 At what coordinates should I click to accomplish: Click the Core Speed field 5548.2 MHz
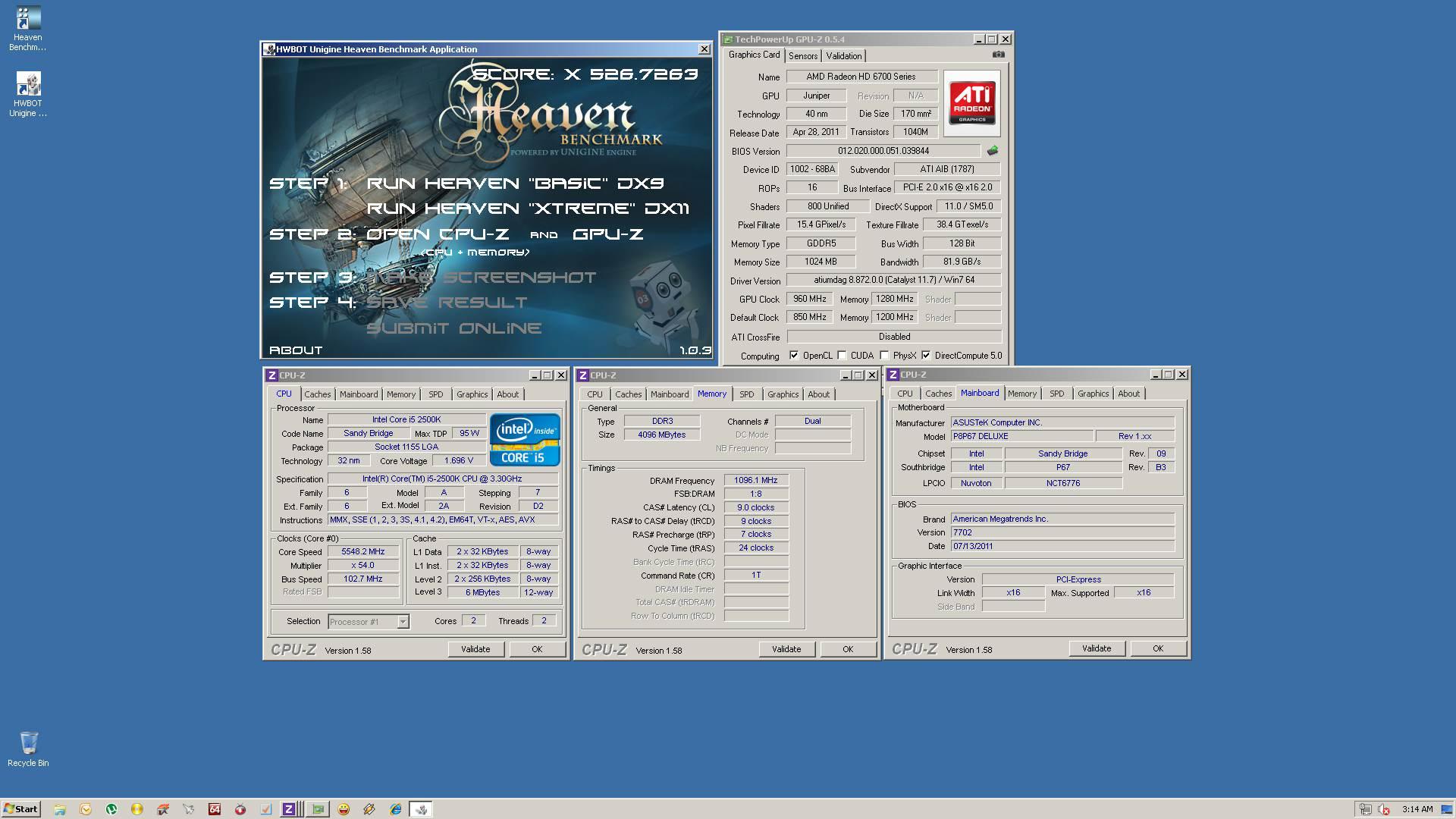[363, 552]
